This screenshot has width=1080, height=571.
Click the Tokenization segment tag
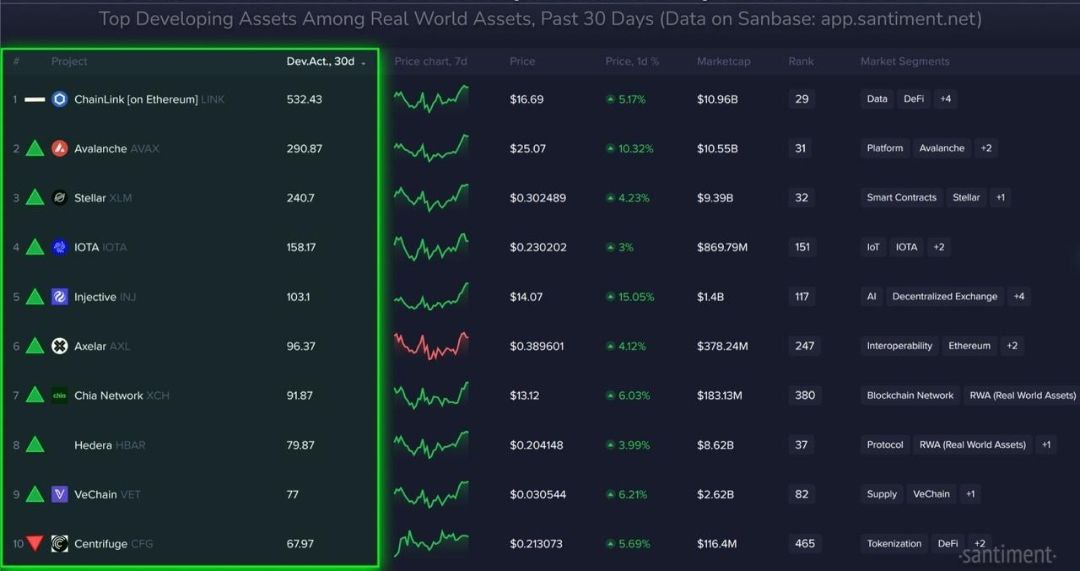(894, 543)
